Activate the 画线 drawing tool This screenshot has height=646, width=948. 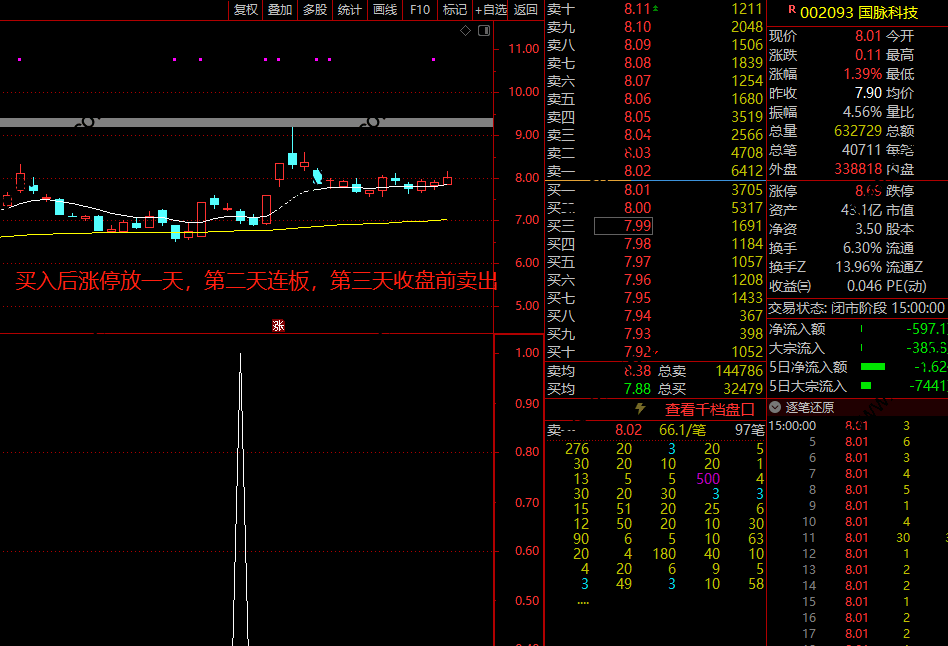click(x=385, y=10)
